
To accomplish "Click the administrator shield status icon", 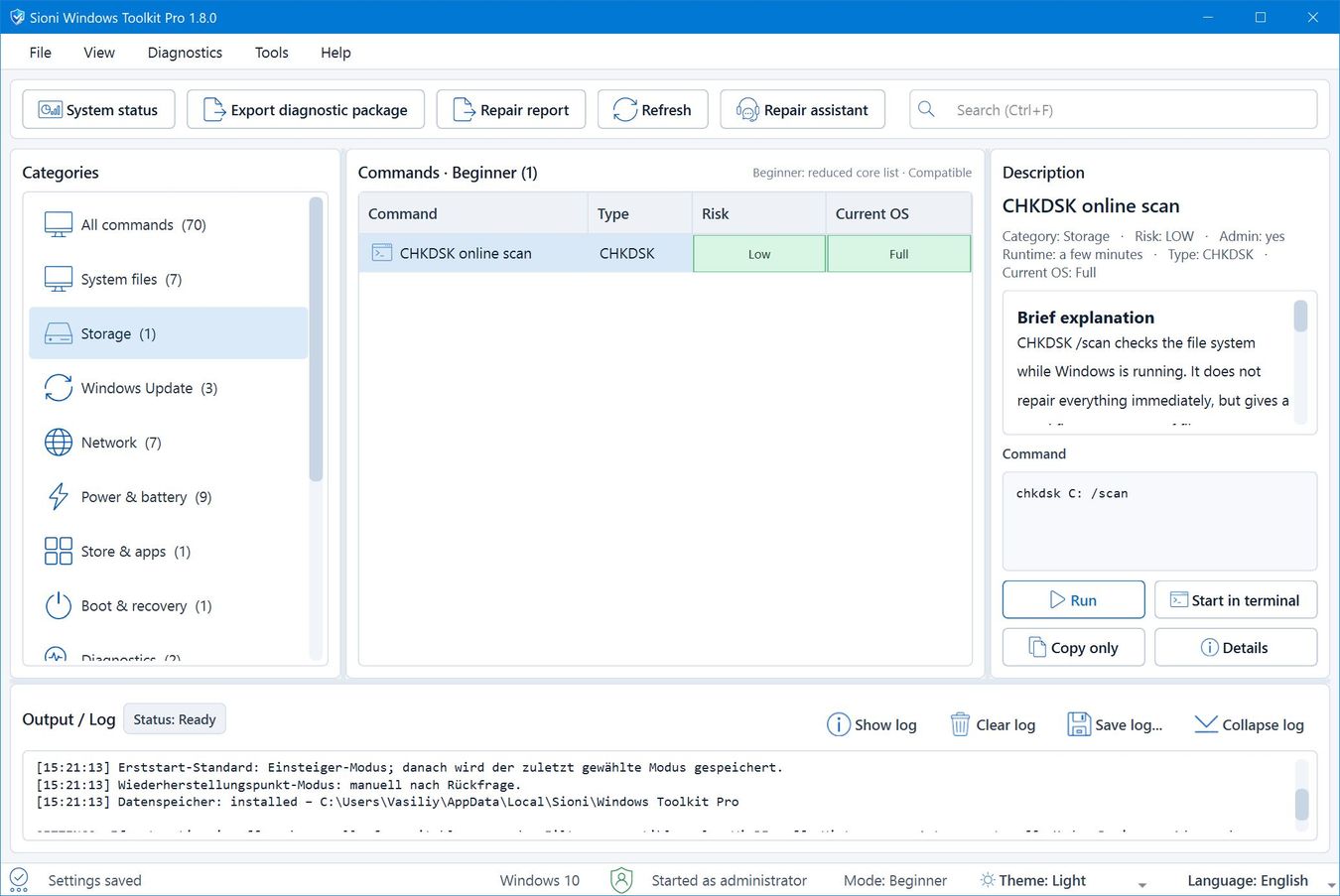I will pyautogui.click(x=622, y=880).
